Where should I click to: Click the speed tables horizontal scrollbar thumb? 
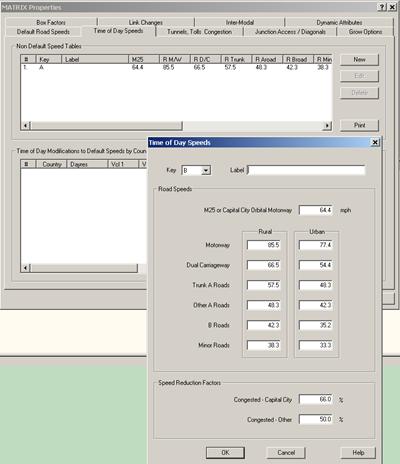(106, 126)
